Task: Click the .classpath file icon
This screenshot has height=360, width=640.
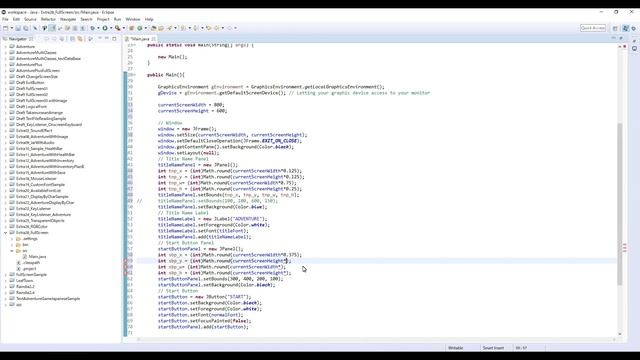Action: tap(18, 262)
